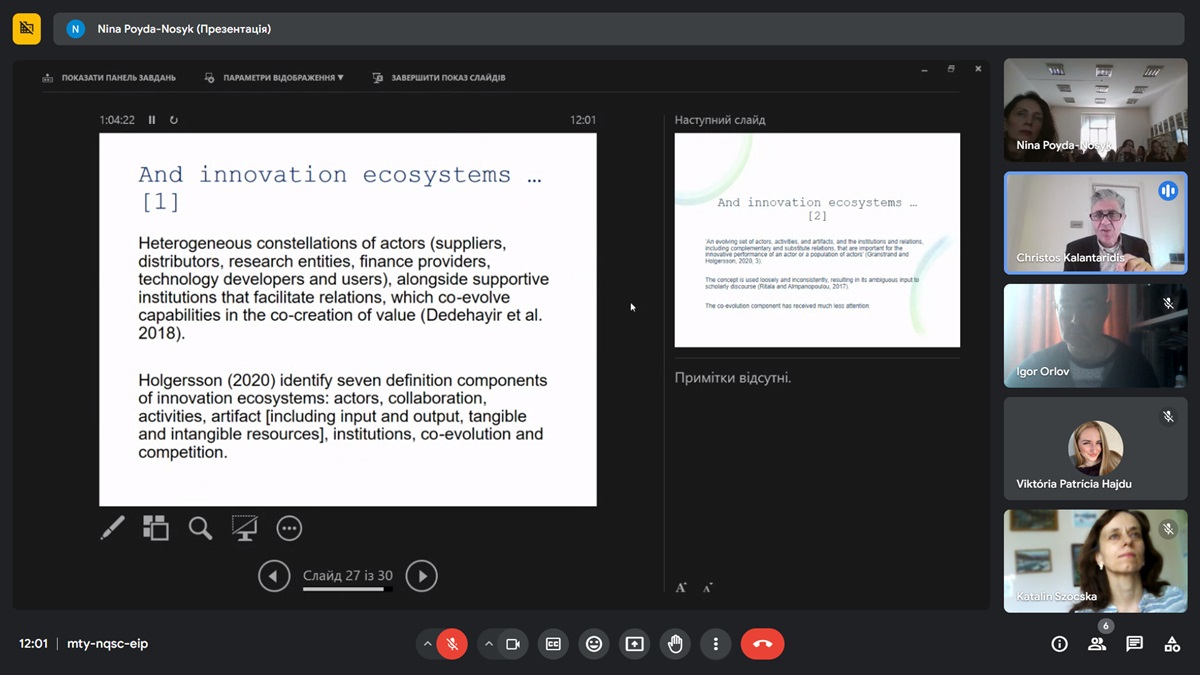Leave the call with red hang-up button
The image size is (1200, 675).
762,644
